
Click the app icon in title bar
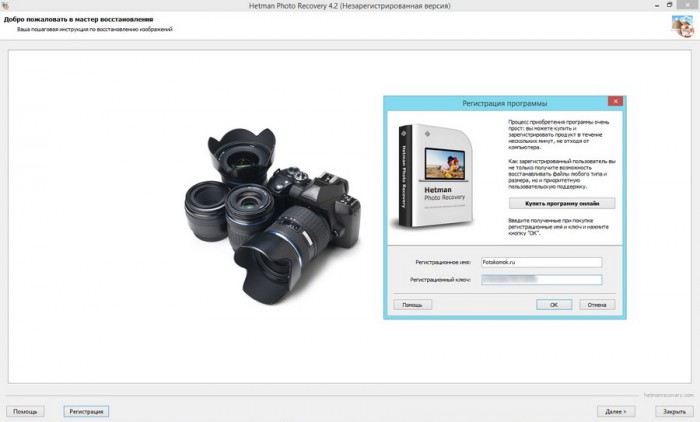5,5
